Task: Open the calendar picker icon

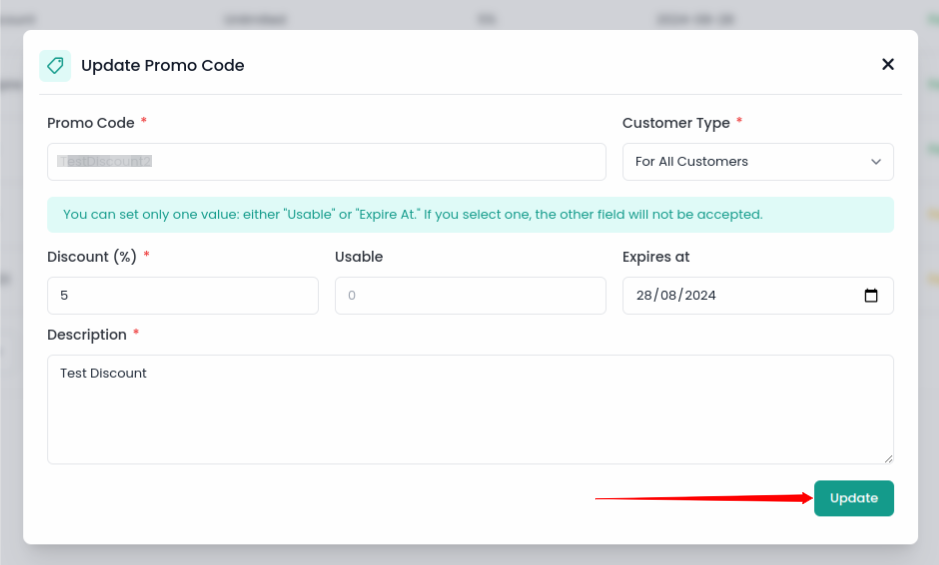Action: (x=870, y=296)
